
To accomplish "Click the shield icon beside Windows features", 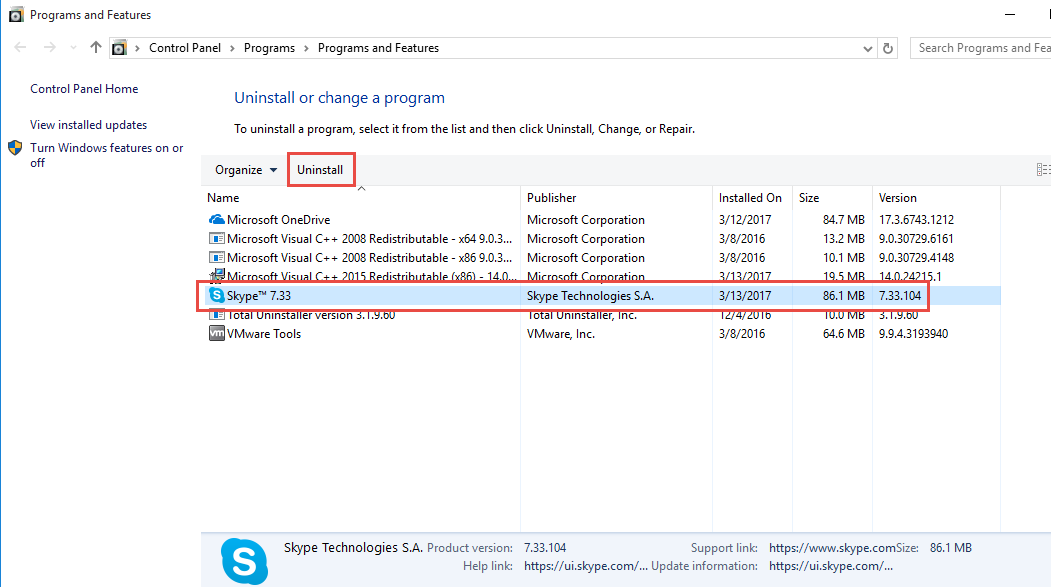I will click(x=15, y=148).
